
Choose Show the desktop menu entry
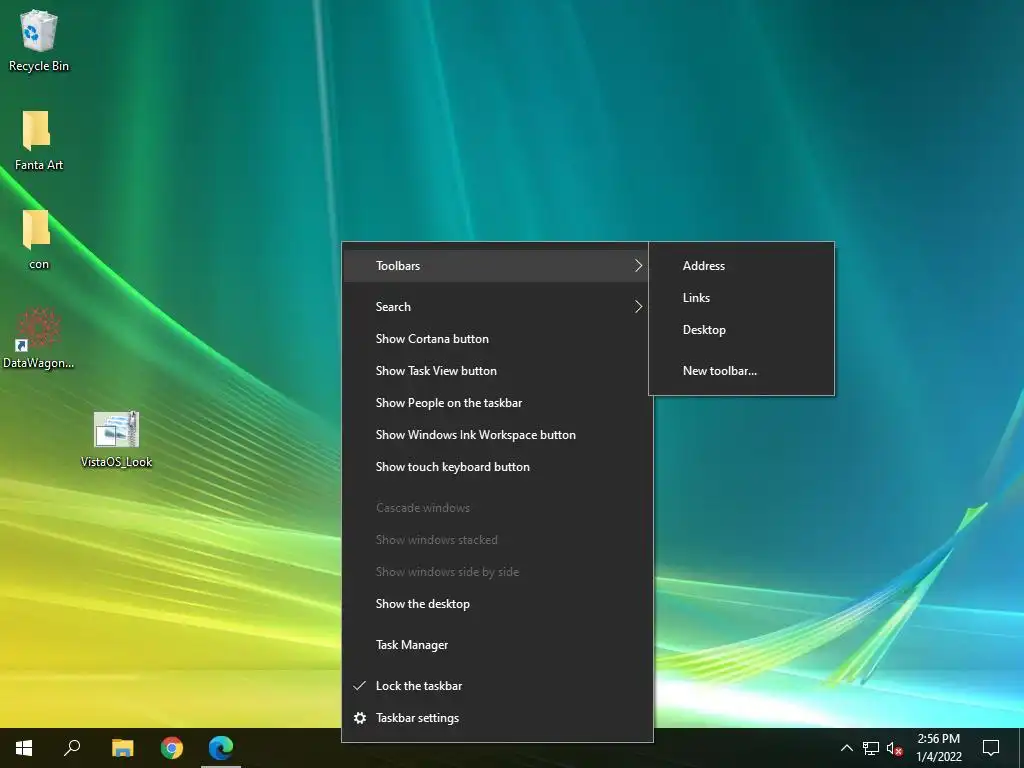498,604
